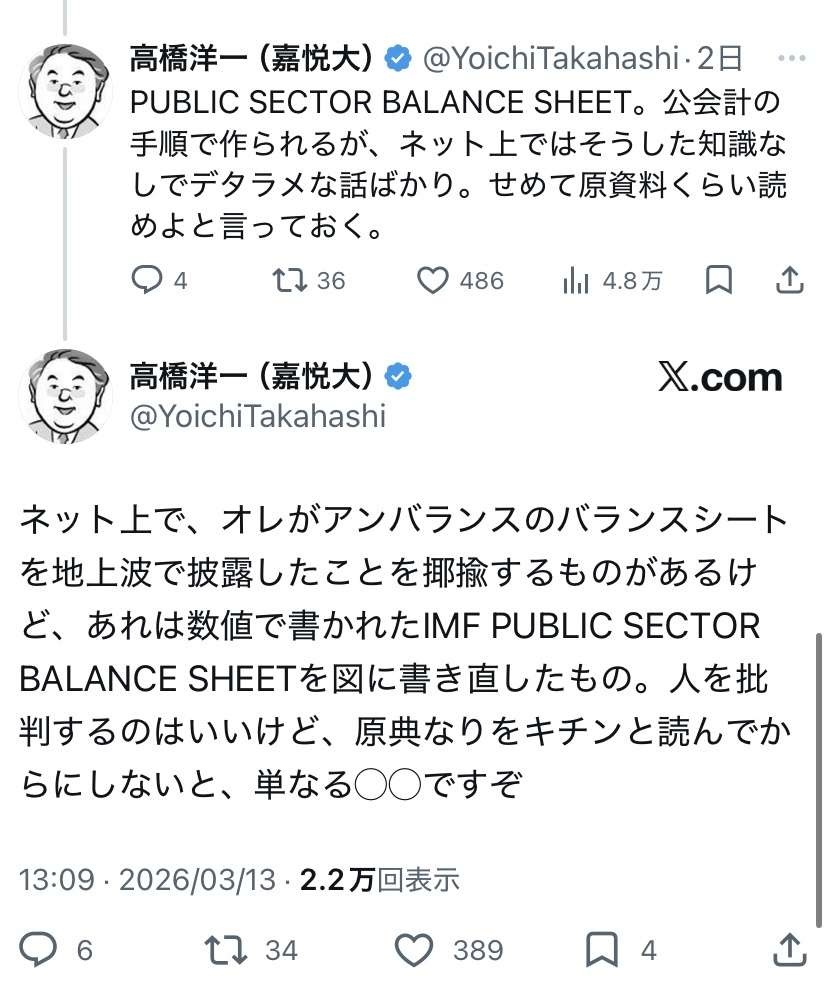The width and height of the screenshot is (828, 994).
Task: Bookmark the main tweet with 4 bookmarks
Action: coord(602,947)
